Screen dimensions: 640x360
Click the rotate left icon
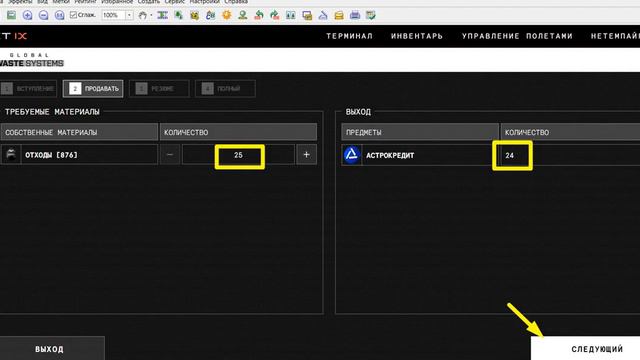pyautogui.click(x=259, y=16)
